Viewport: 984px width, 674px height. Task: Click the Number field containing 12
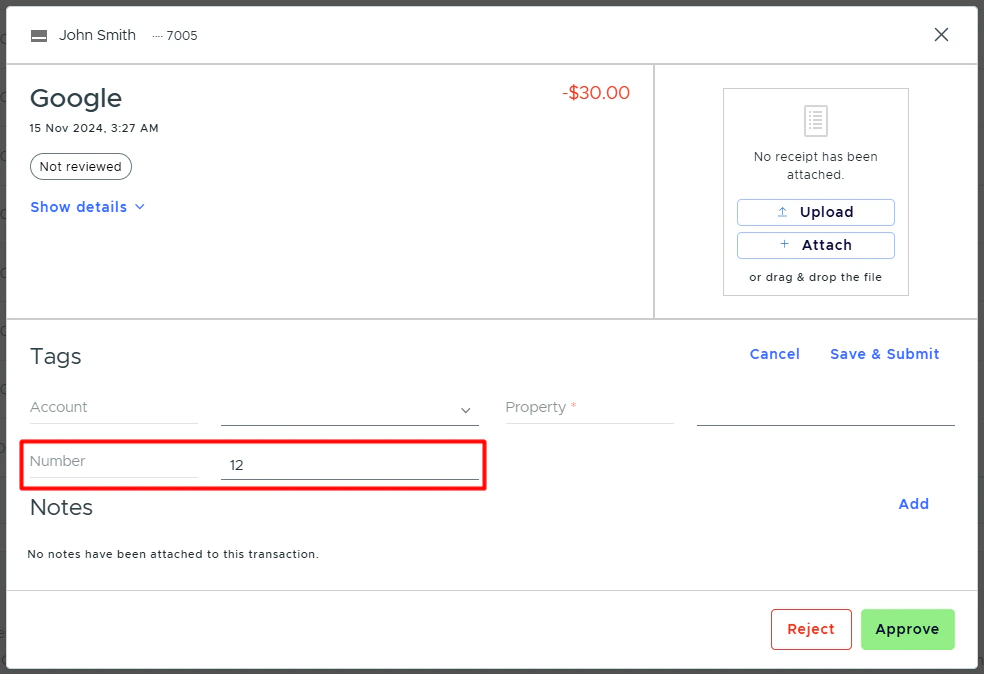tap(350, 464)
